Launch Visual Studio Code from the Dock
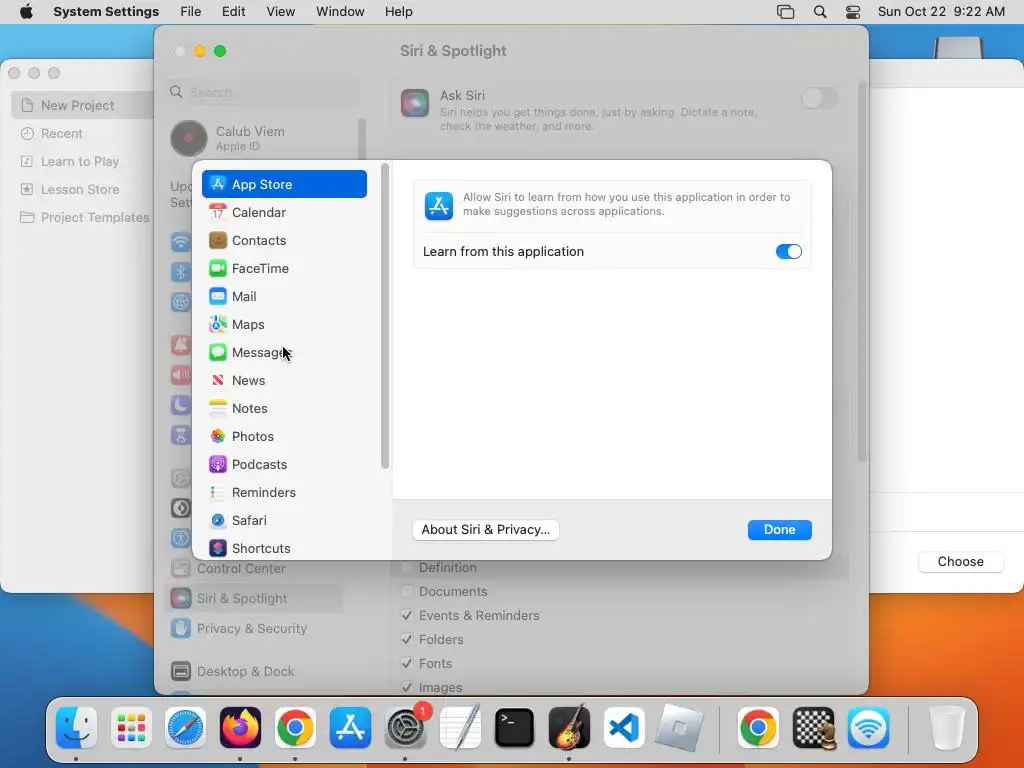The width and height of the screenshot is (1024, 768). tap(624, 728)
